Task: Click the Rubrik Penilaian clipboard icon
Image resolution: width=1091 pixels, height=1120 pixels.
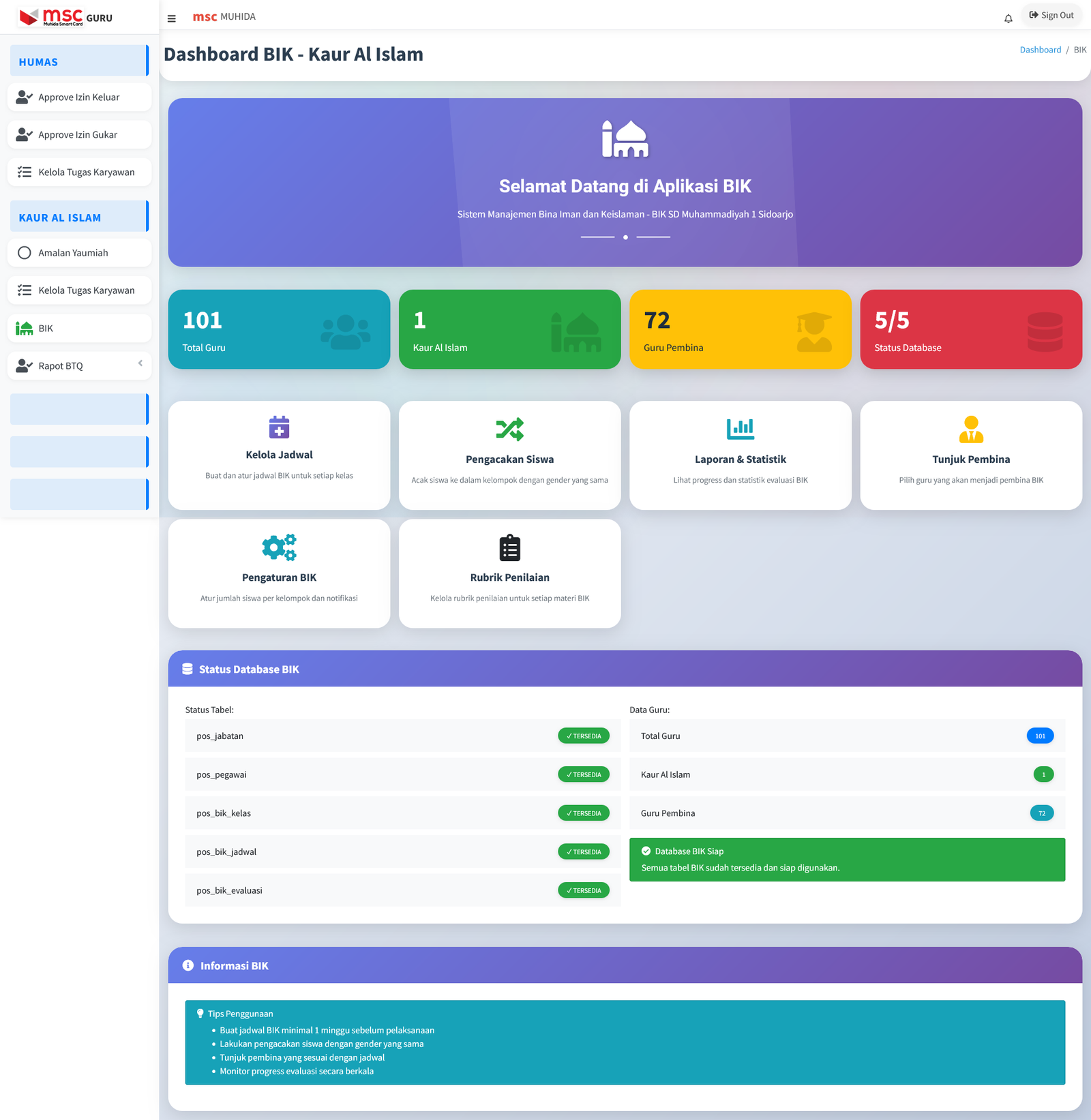Action: click(x=509, y=548)
